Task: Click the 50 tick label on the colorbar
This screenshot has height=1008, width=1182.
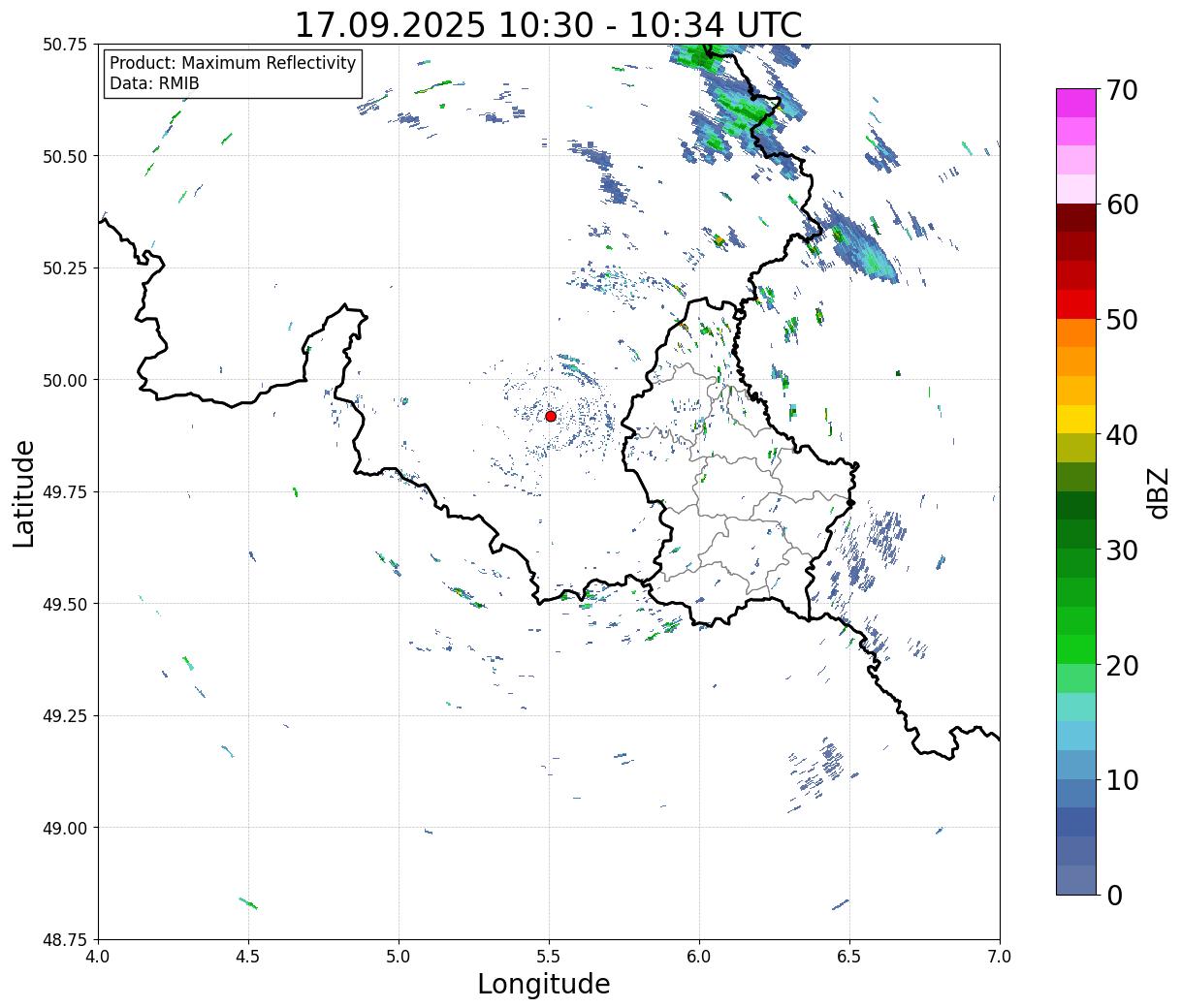Action: coord(1121,320)
